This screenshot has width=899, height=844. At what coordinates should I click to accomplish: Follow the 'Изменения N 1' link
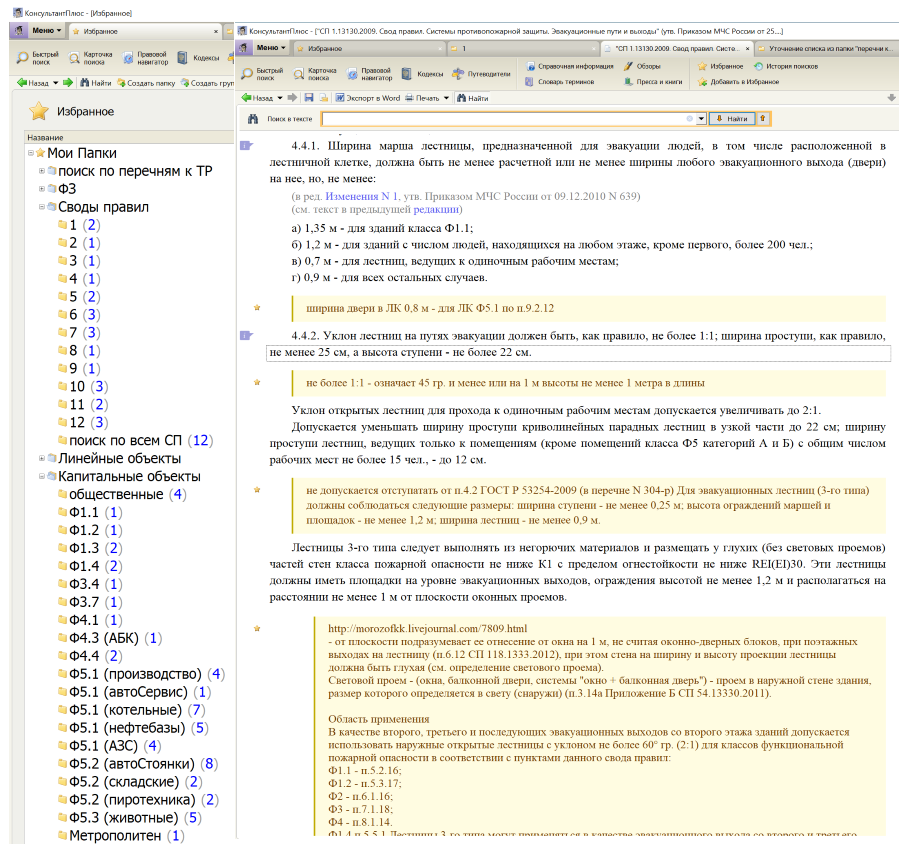click(362, 196)
